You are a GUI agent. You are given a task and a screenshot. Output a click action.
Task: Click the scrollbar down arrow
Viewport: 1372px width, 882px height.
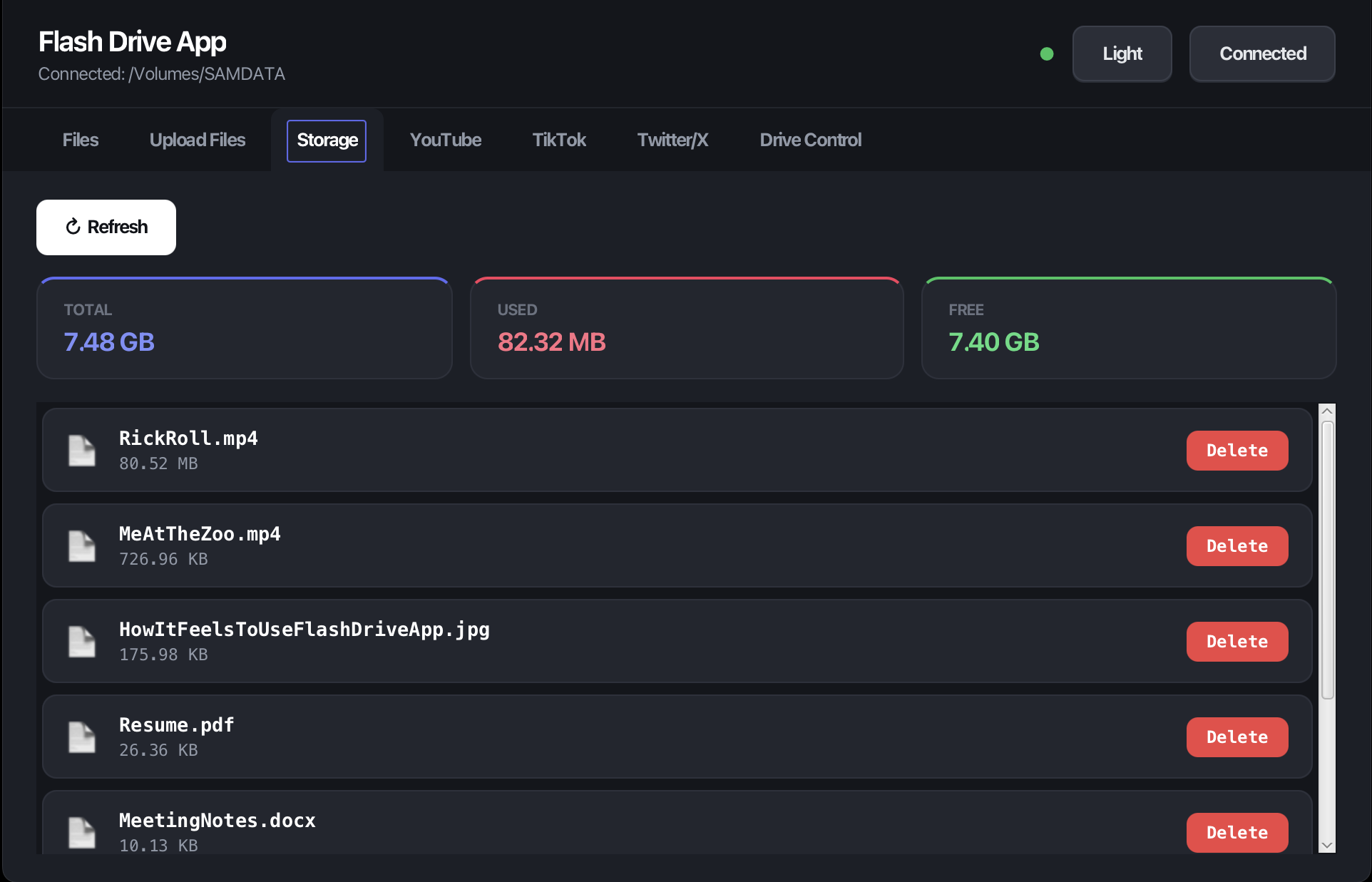click(x=1327, y=846)
